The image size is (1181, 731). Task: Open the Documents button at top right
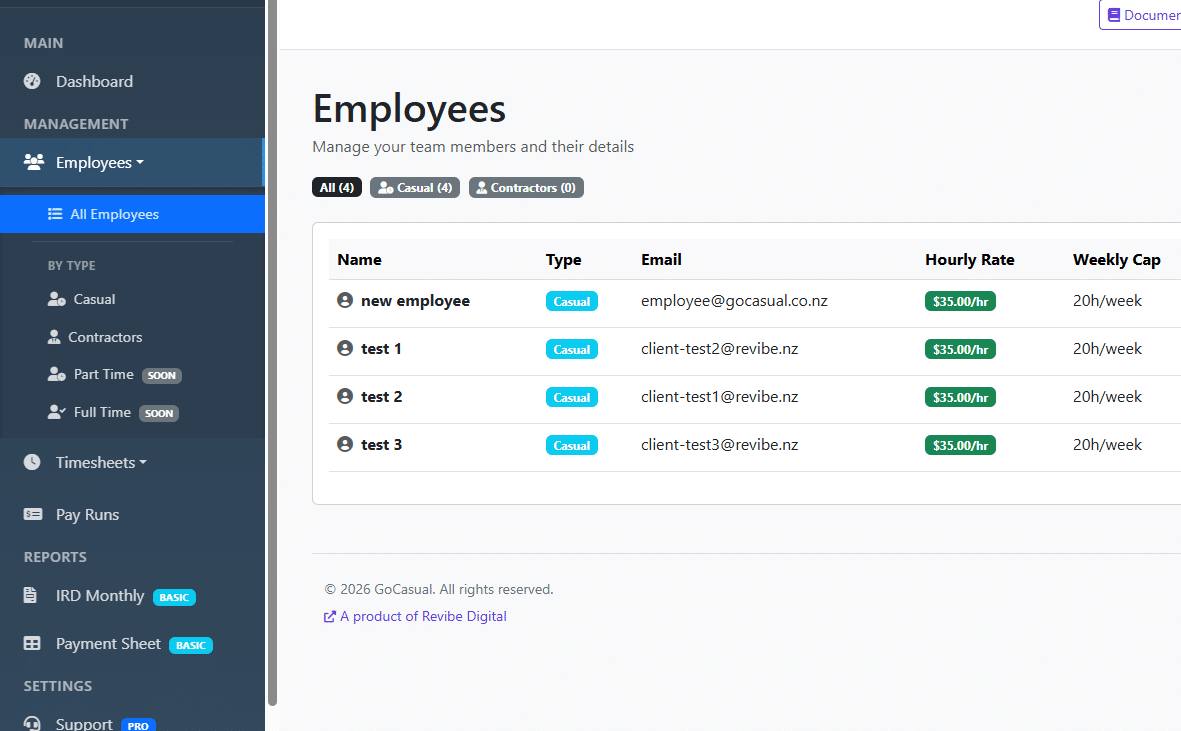coord(1146,15)
